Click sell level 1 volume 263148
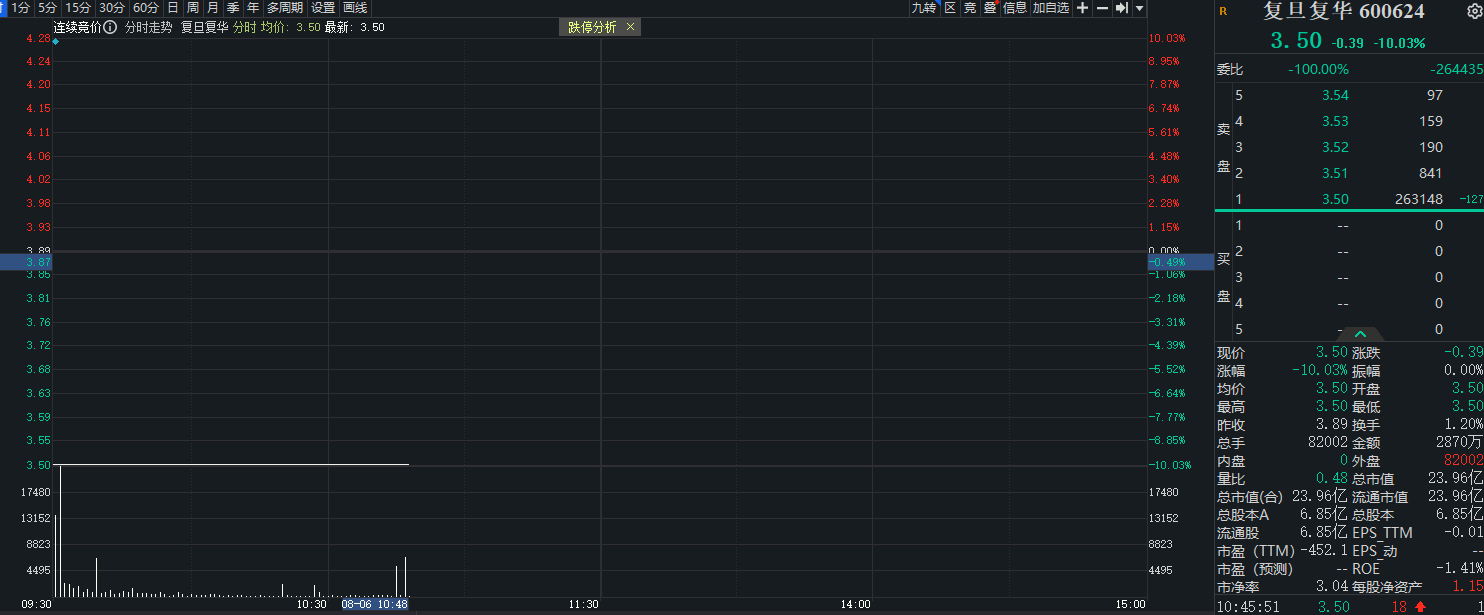This screenshot has height=615, width=1484. (1419, 199)
